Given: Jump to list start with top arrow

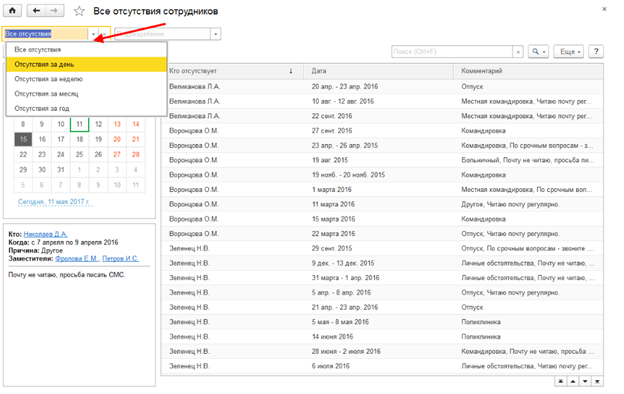Looking at the screenshot, I should pyautogui.click(x=560, y=381).
